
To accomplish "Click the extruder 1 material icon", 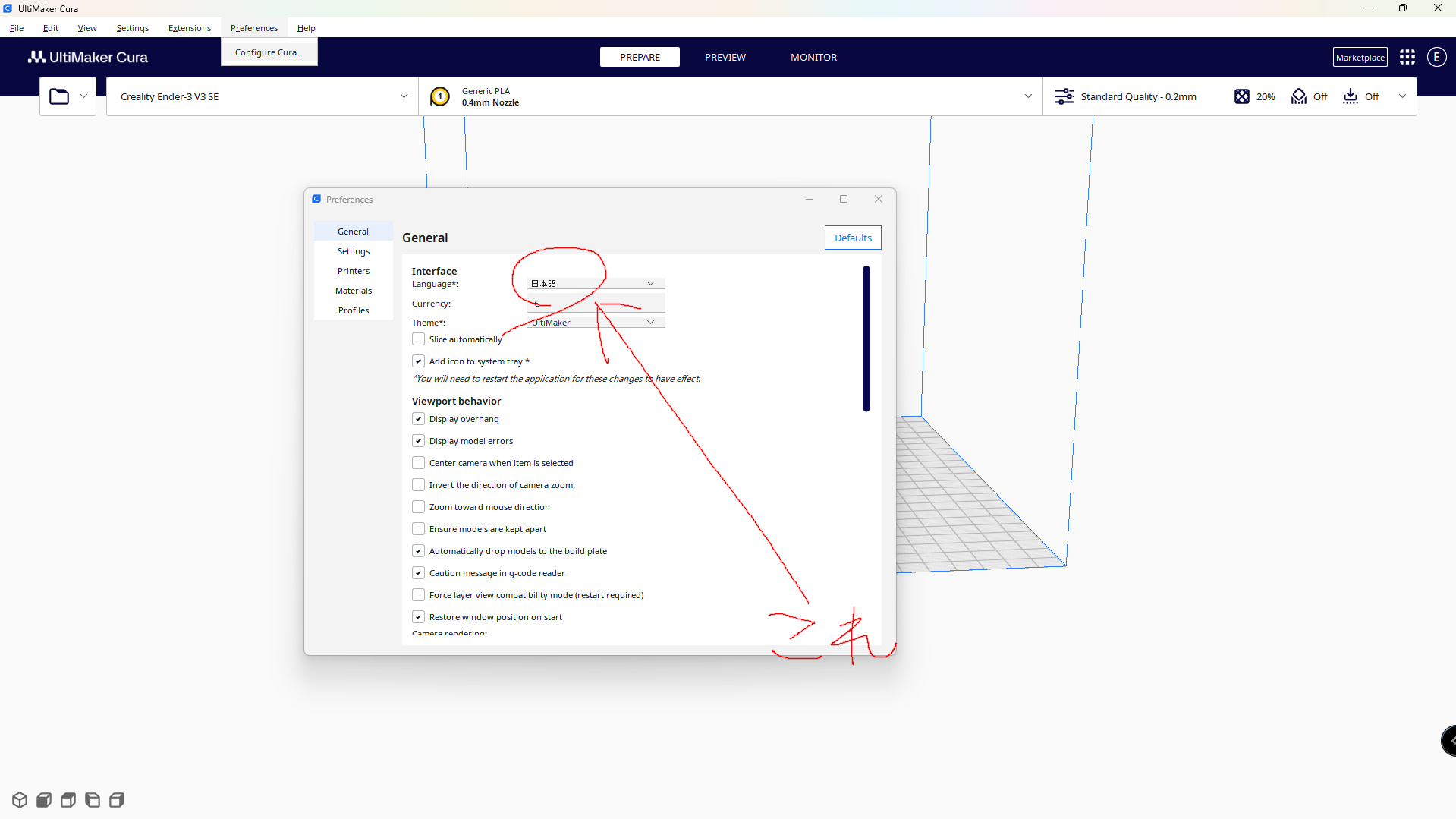I will pyautogui.click(x=440, y=96).
